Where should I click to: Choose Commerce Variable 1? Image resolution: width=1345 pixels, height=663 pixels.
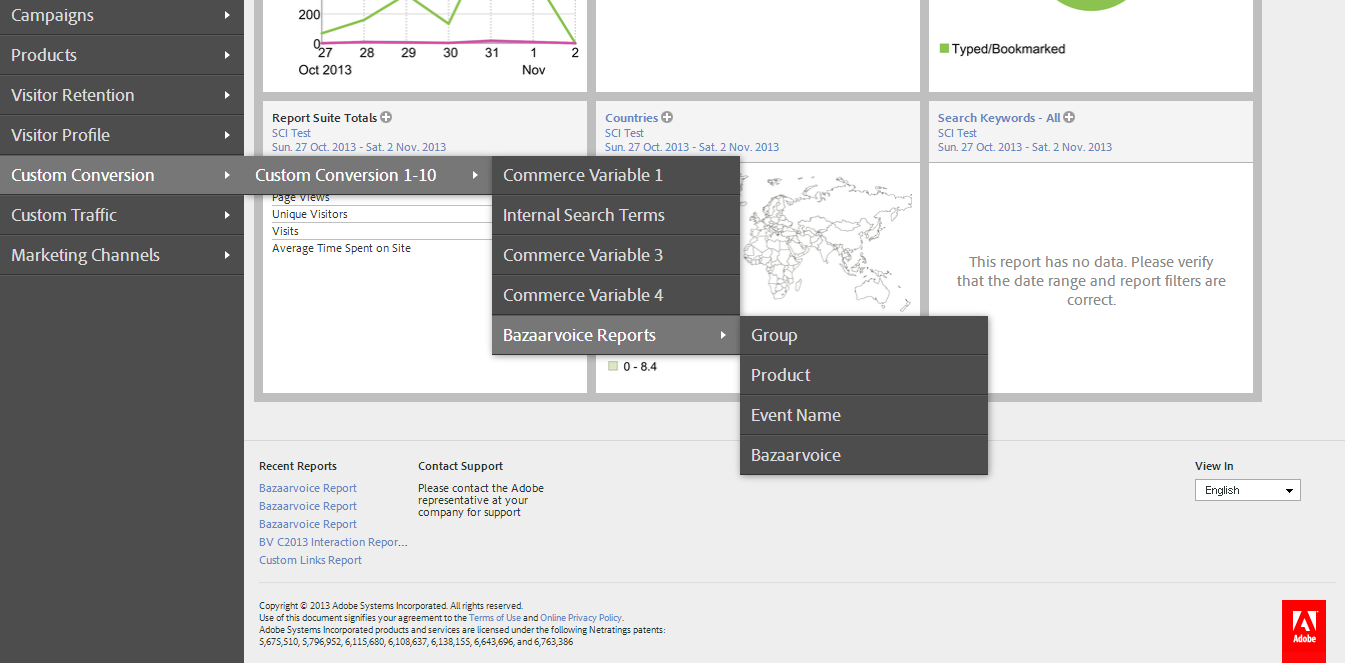pos(616,175)
